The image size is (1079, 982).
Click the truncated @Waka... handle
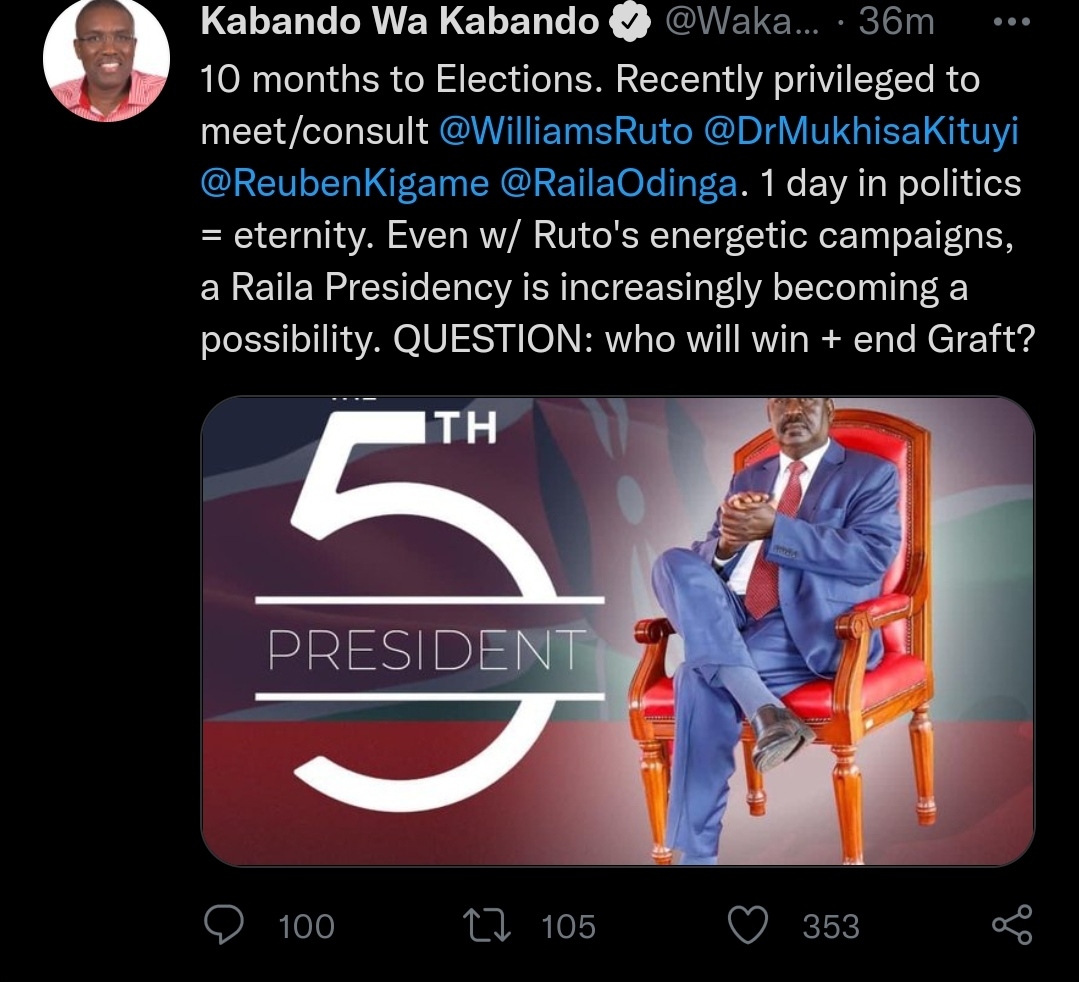pos(742,22)
